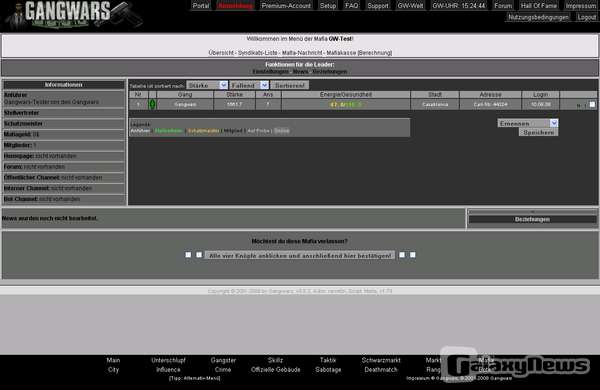Click the Beziehungen panel header on the right
This screenshot has height=390, width=600.
532,219
